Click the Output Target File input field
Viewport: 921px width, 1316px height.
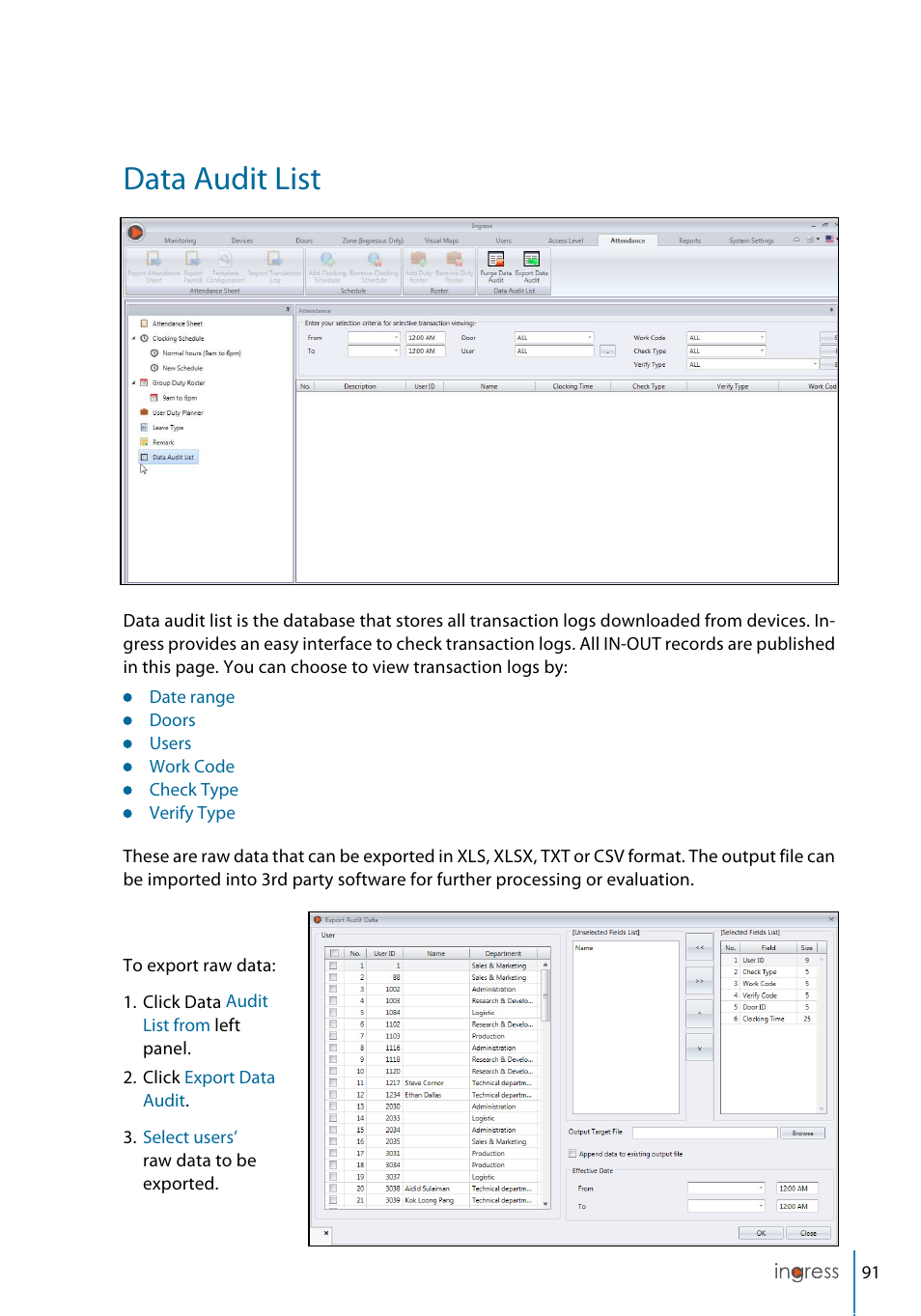click(705, 1133)
